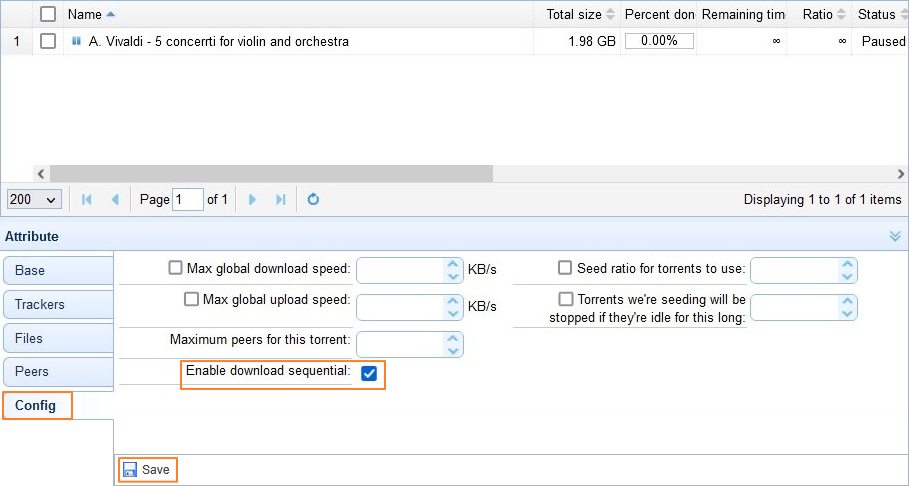Switch to the Peers tab
Viewport: 909px width, 486px height.
[x=57, y=371]
